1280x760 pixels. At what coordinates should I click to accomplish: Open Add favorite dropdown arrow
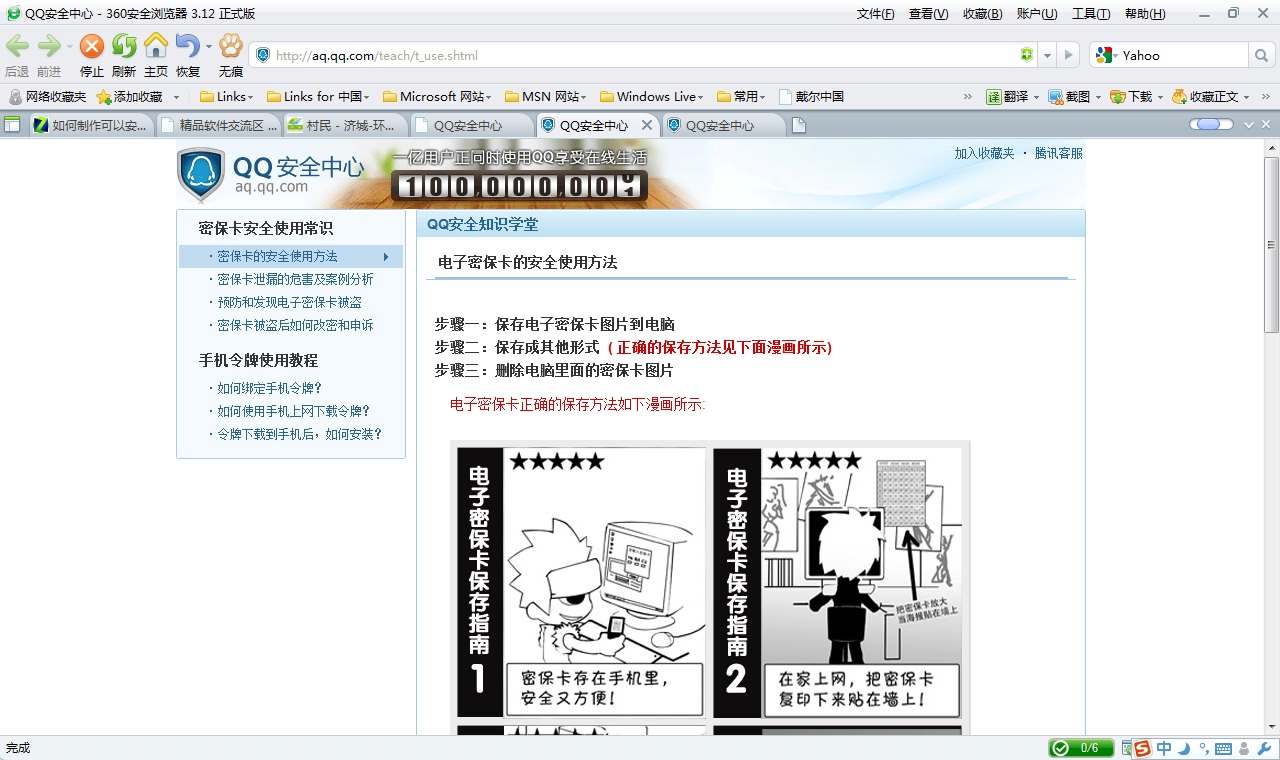(x=176, y=97)
